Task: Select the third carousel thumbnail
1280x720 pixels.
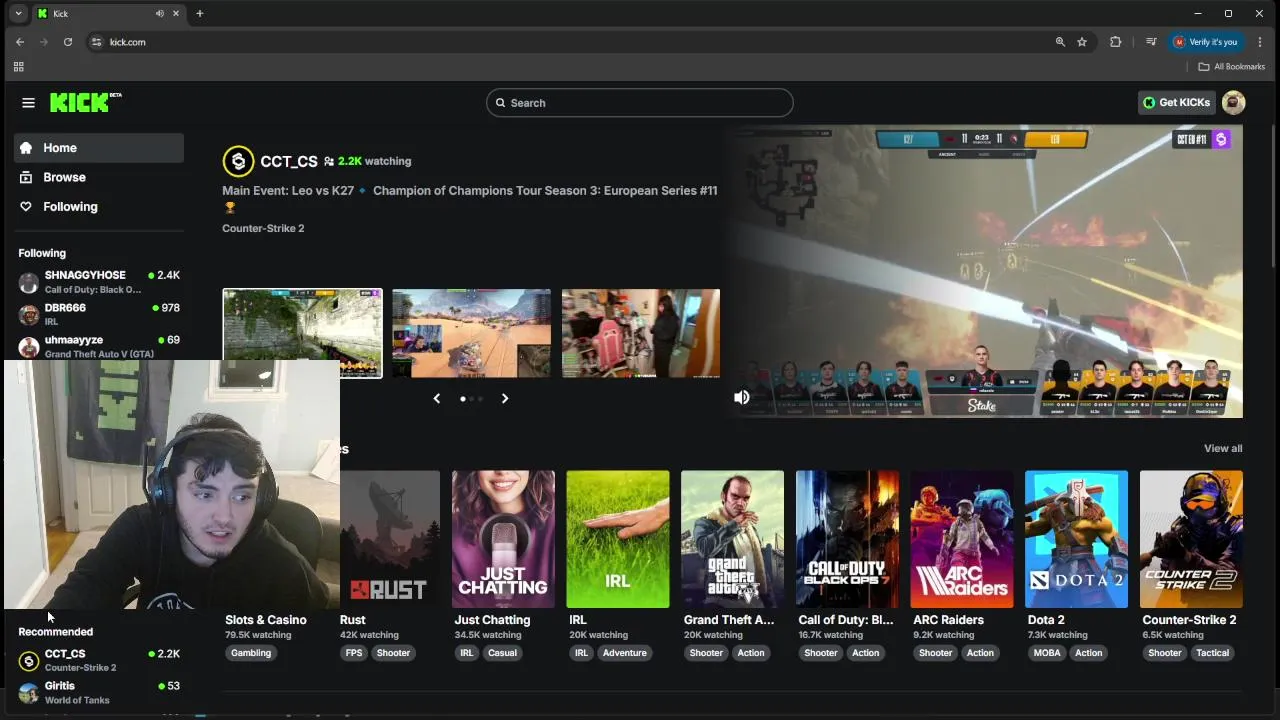Action: coord(641,333)
